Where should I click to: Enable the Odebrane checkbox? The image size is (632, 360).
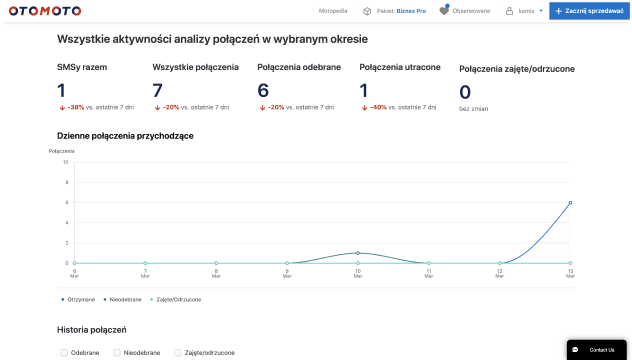(x=64, y=353)
